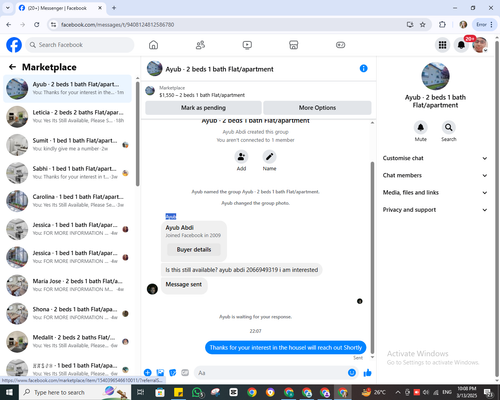Click the chat messages scrollbar

click(x=372, y=257)
